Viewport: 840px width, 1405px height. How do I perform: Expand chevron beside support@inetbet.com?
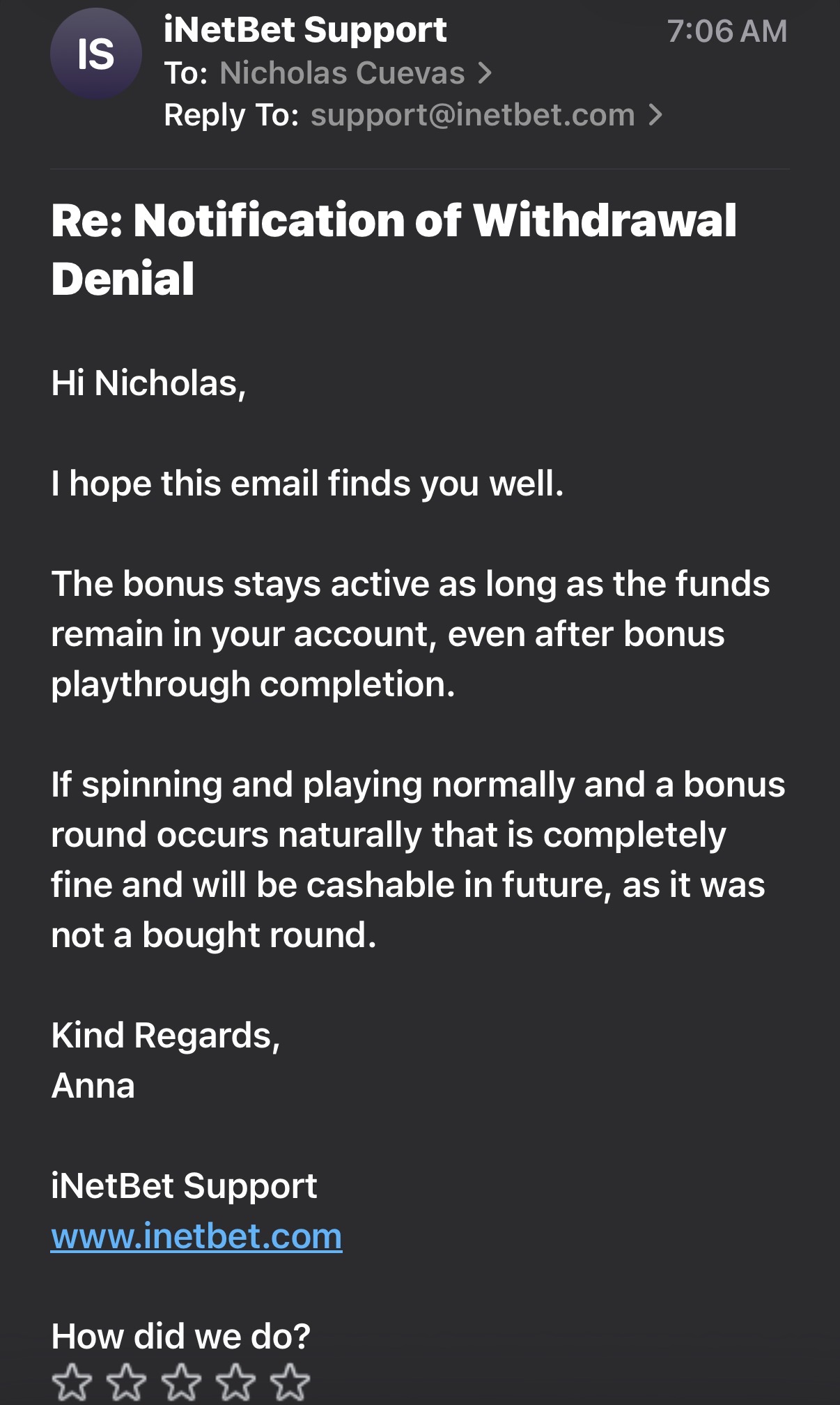655,115
